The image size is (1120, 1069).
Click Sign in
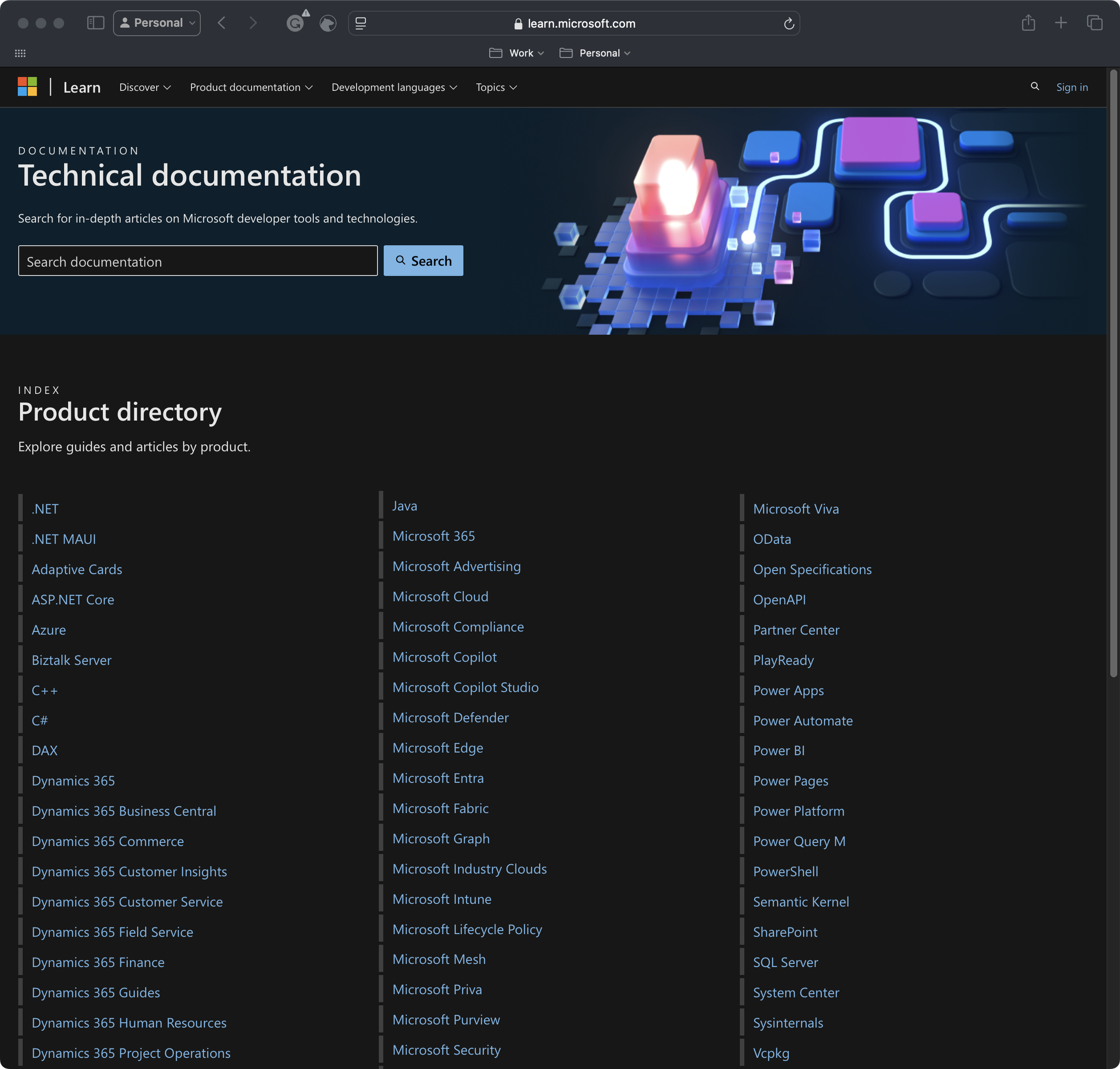click(1072, 87)
